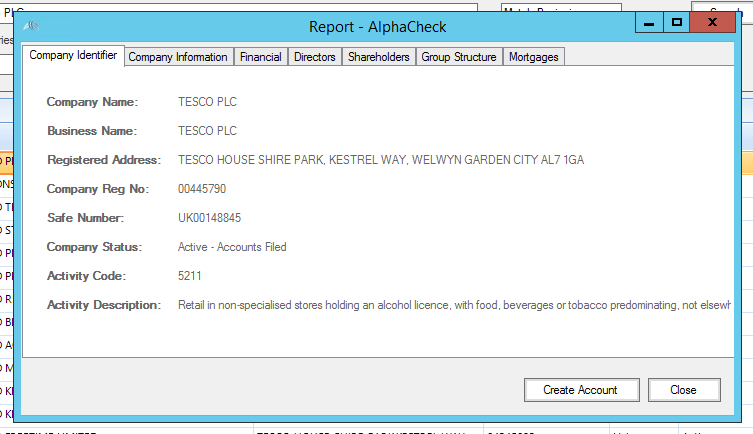
Task: Click the Activity Description: label
Action: (104, 305)
